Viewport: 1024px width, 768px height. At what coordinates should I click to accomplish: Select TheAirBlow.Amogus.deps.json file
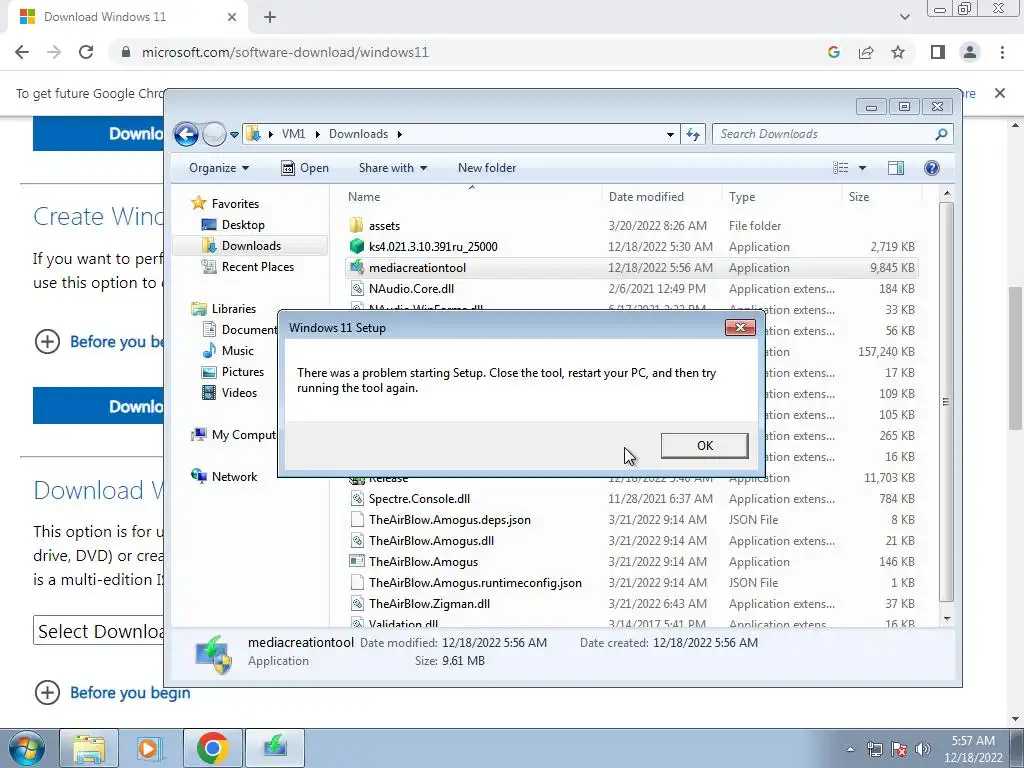coord(449,520)
